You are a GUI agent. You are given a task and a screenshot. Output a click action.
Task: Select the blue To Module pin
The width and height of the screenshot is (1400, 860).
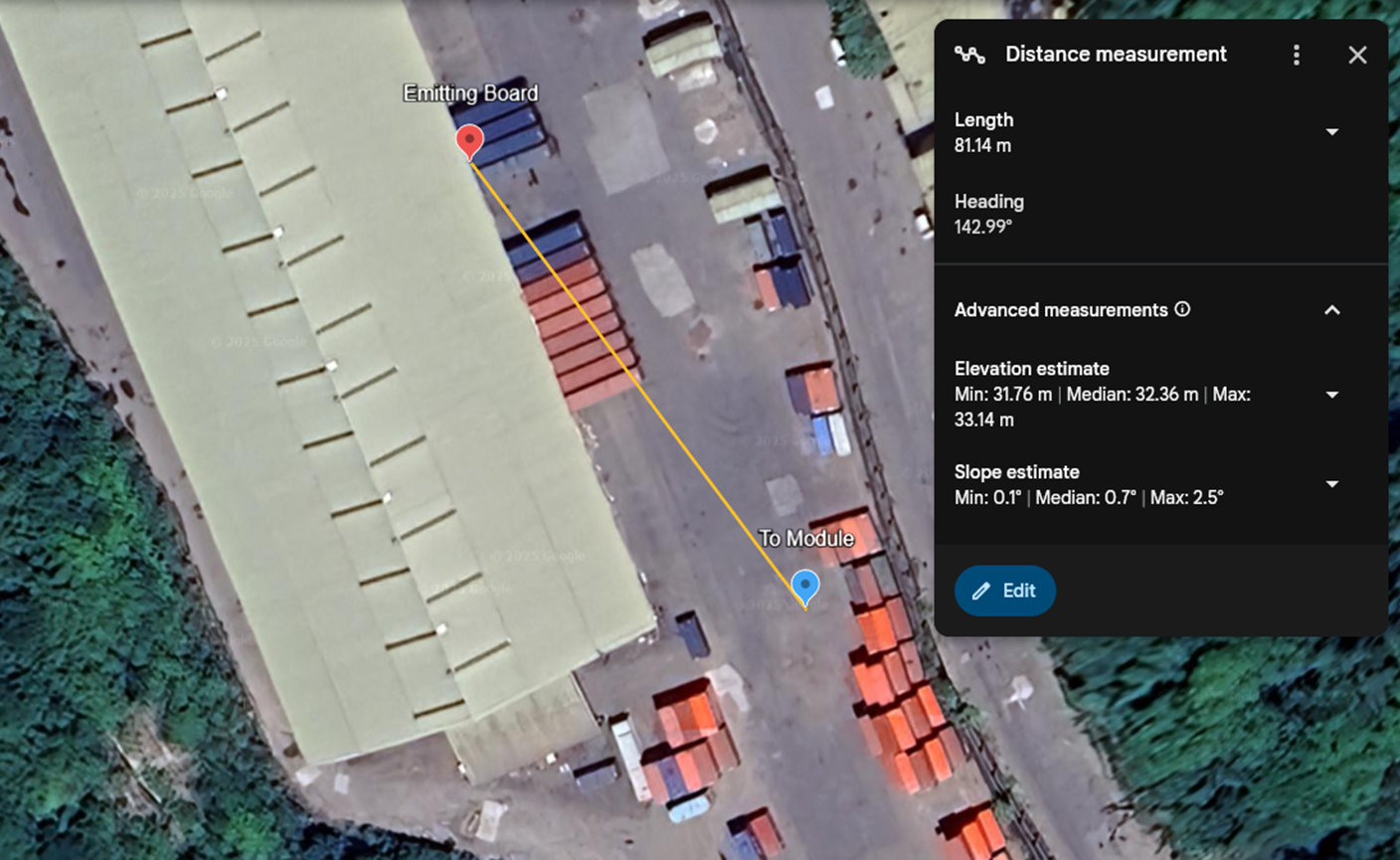coord(804,586)
